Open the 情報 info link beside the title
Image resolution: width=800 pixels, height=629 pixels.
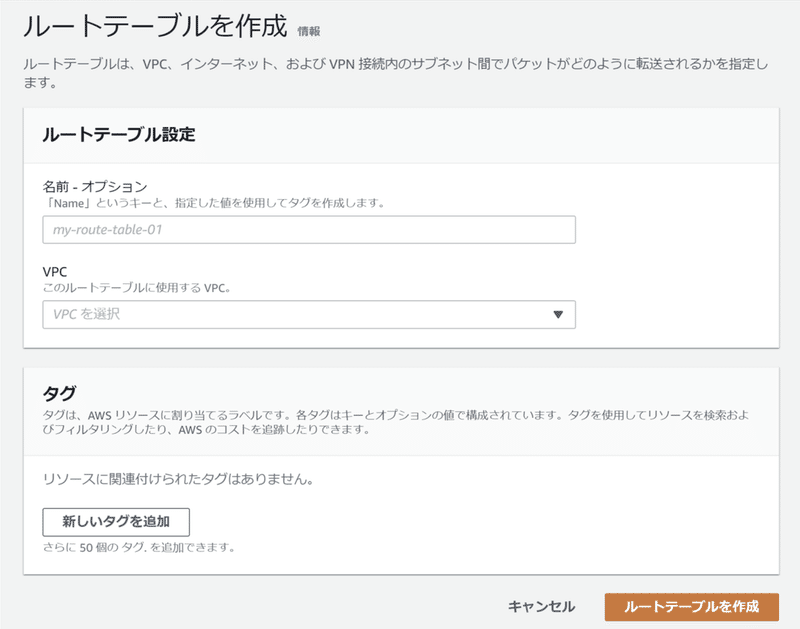click(x=309, y=32)
